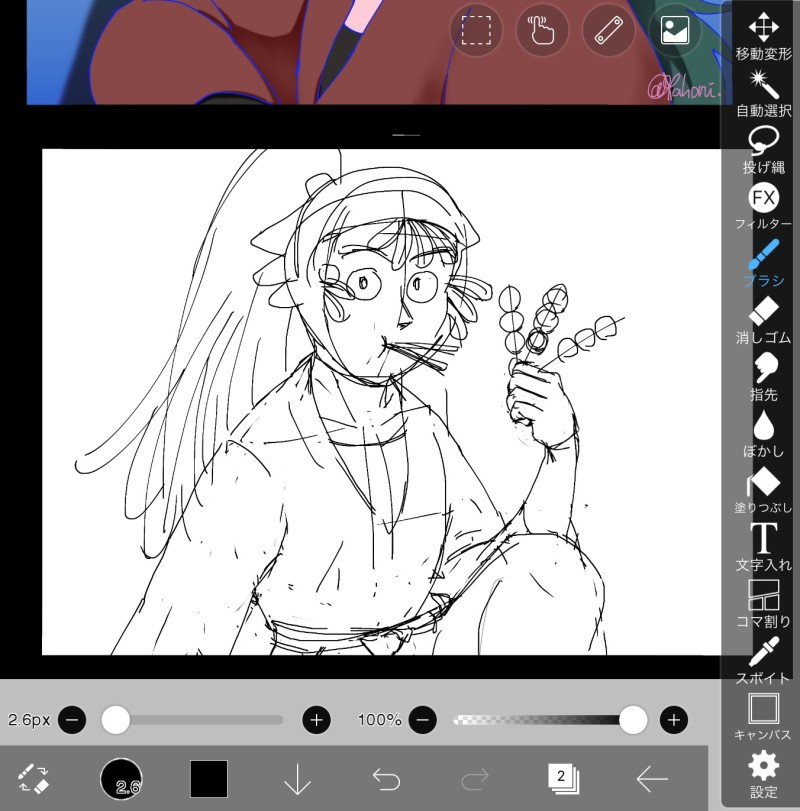Viewport: 800px width, 811px height.
Task: Select the Blur (ぼかし) tool
Action: (763, 434)
